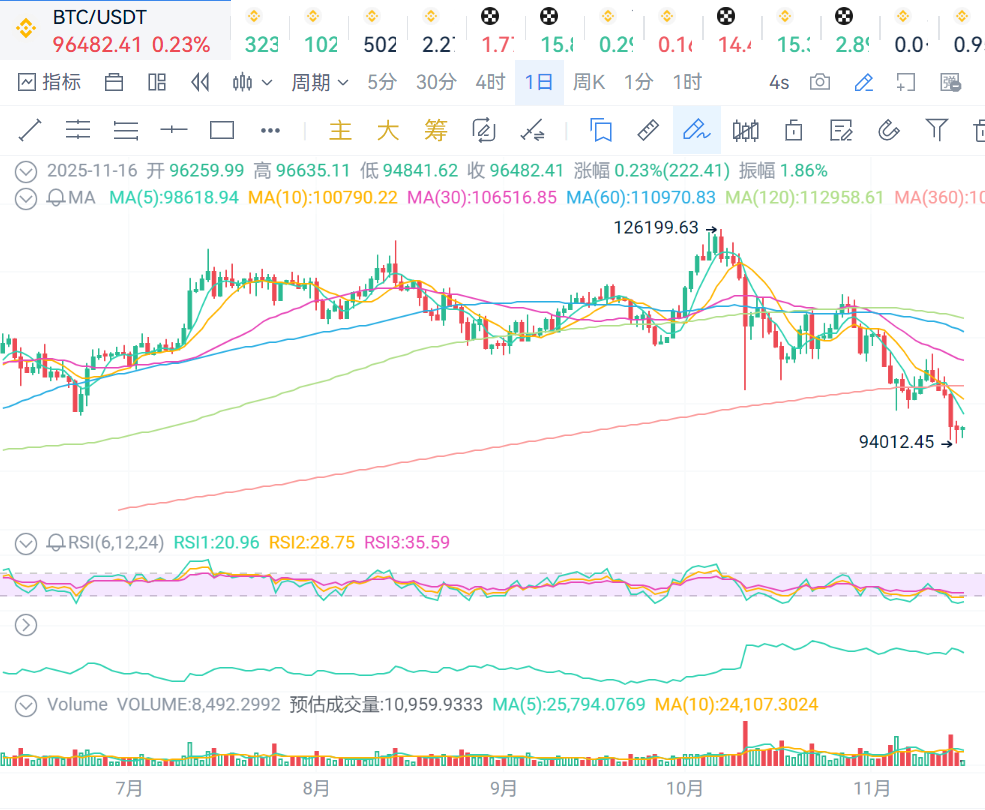Toggle the highlighted brush drawing mode

[695, 129]
